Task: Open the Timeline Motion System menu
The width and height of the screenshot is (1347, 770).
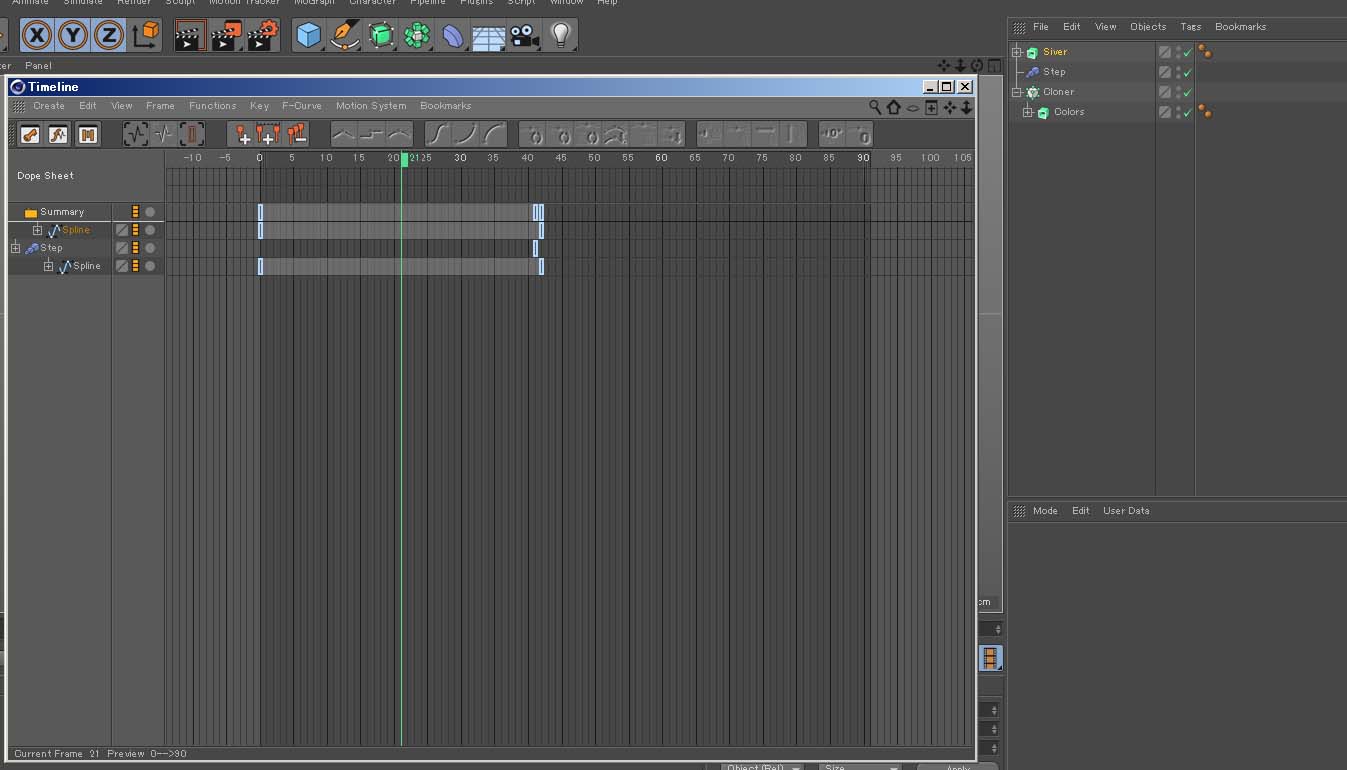Action: click(x=371, y=106)
